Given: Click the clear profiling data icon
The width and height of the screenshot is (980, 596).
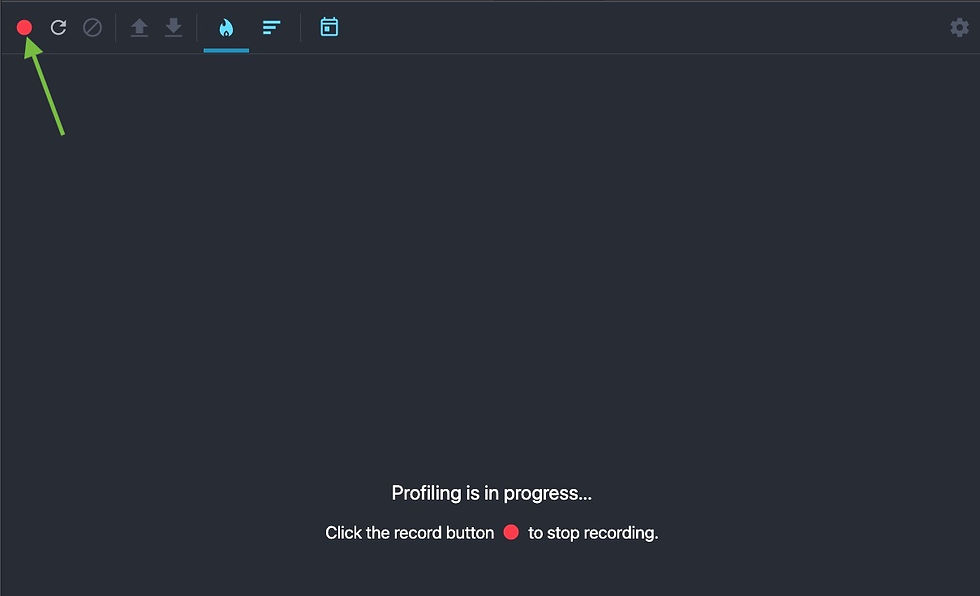Looking at the screenshot, I should point(92,27).
